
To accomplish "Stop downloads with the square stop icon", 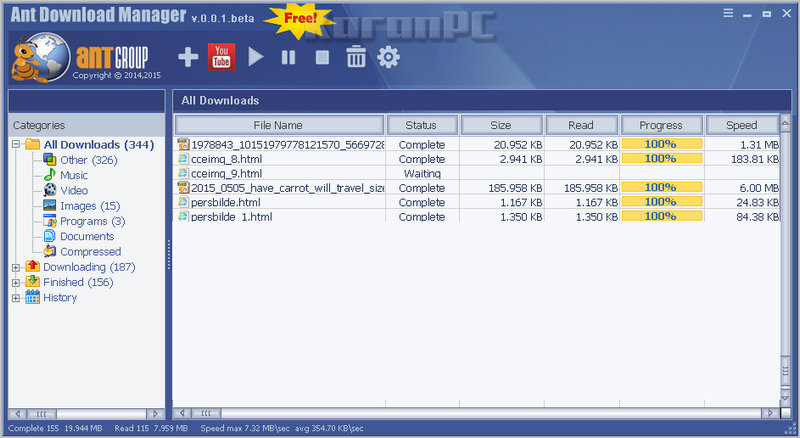I will point(322,57).
